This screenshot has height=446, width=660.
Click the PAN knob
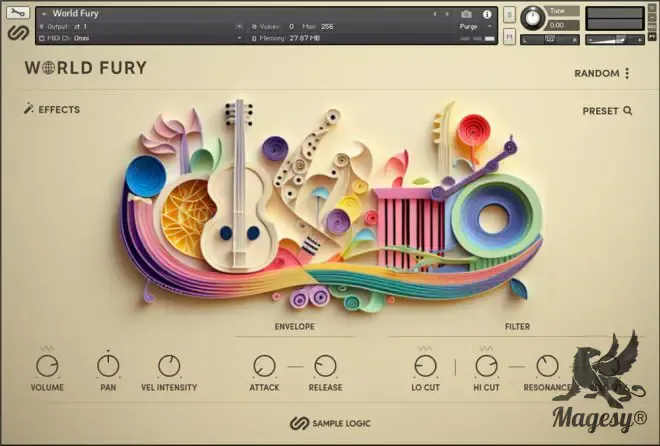point(108,366)
